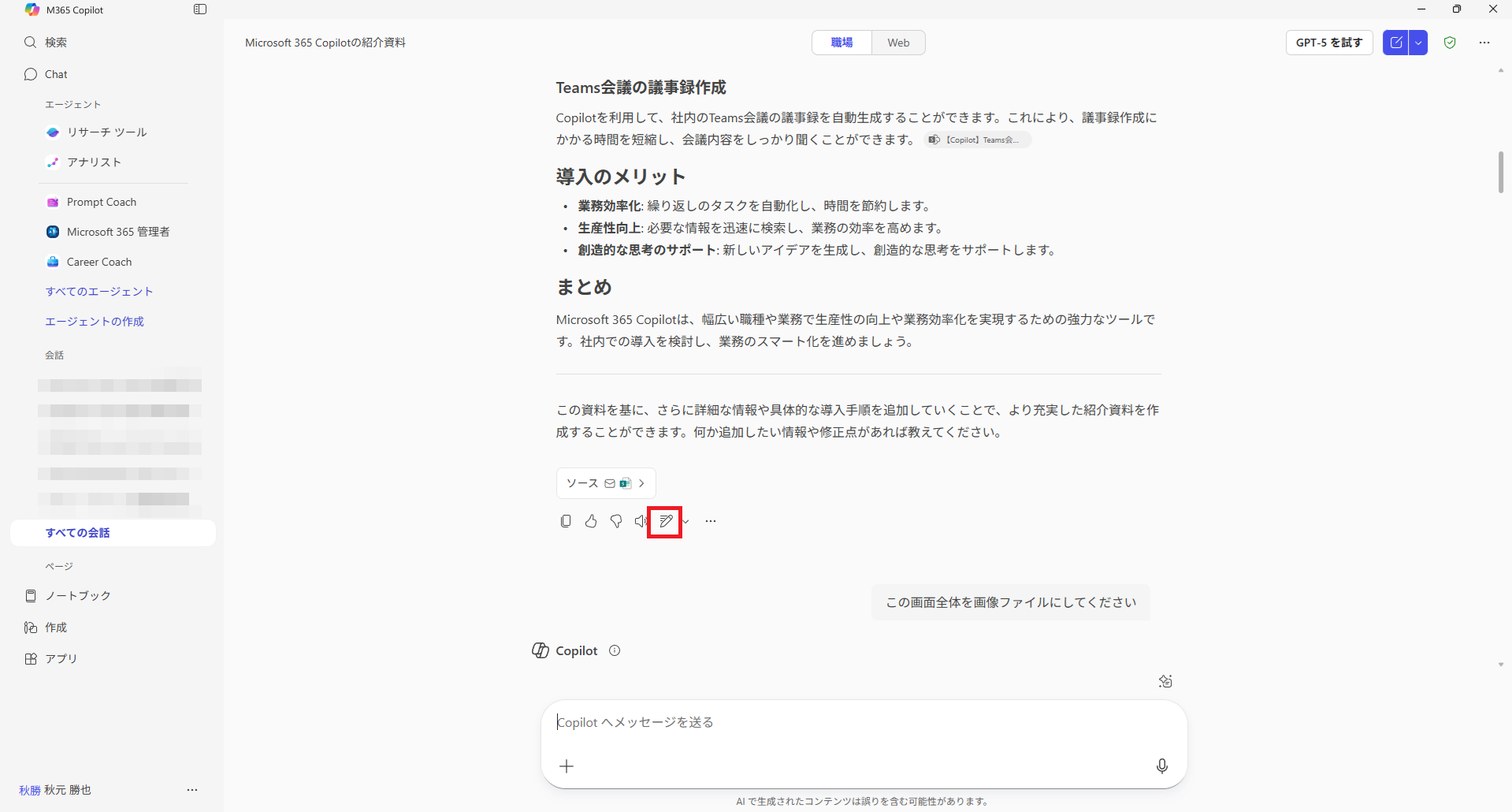Click the 生産性向上 bullet point
This screenshot has height=812, width=1512.
click(761, 228)
